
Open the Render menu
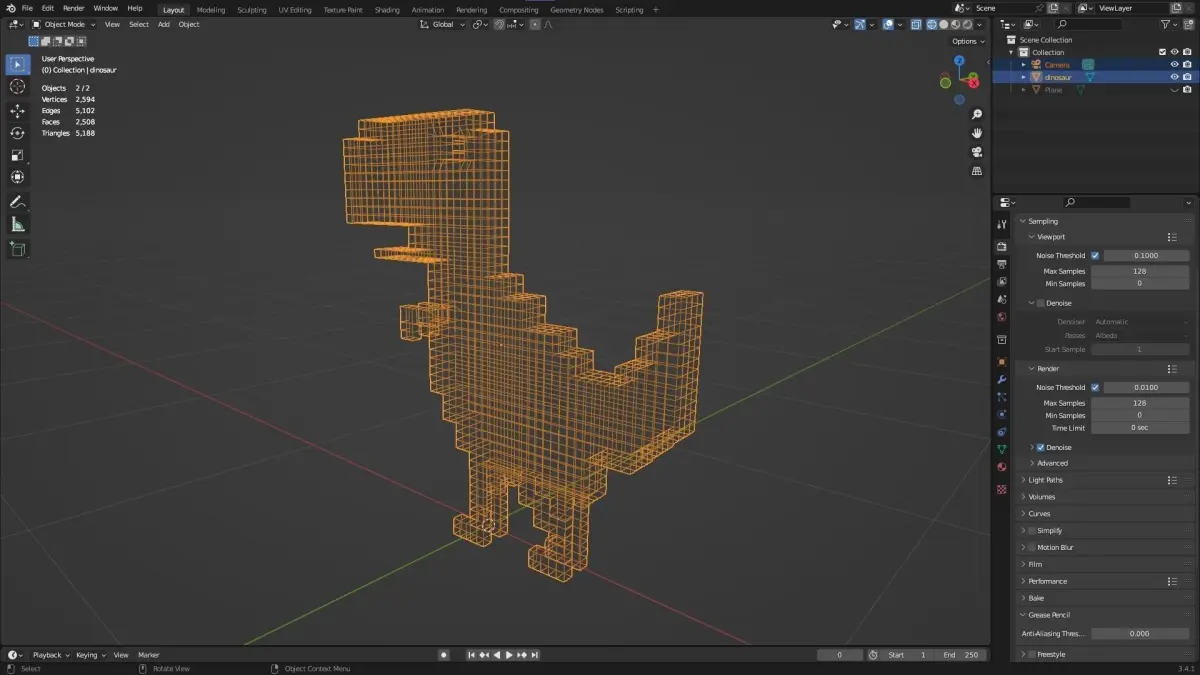74,8
